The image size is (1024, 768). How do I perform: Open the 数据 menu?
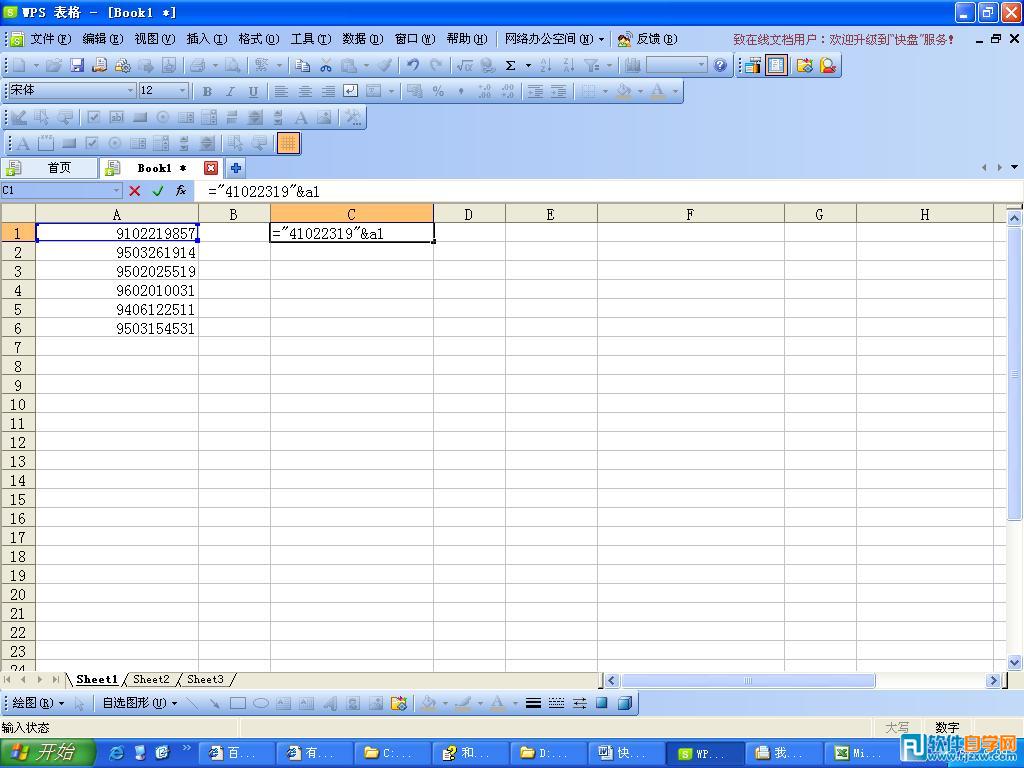pos(362,39)
